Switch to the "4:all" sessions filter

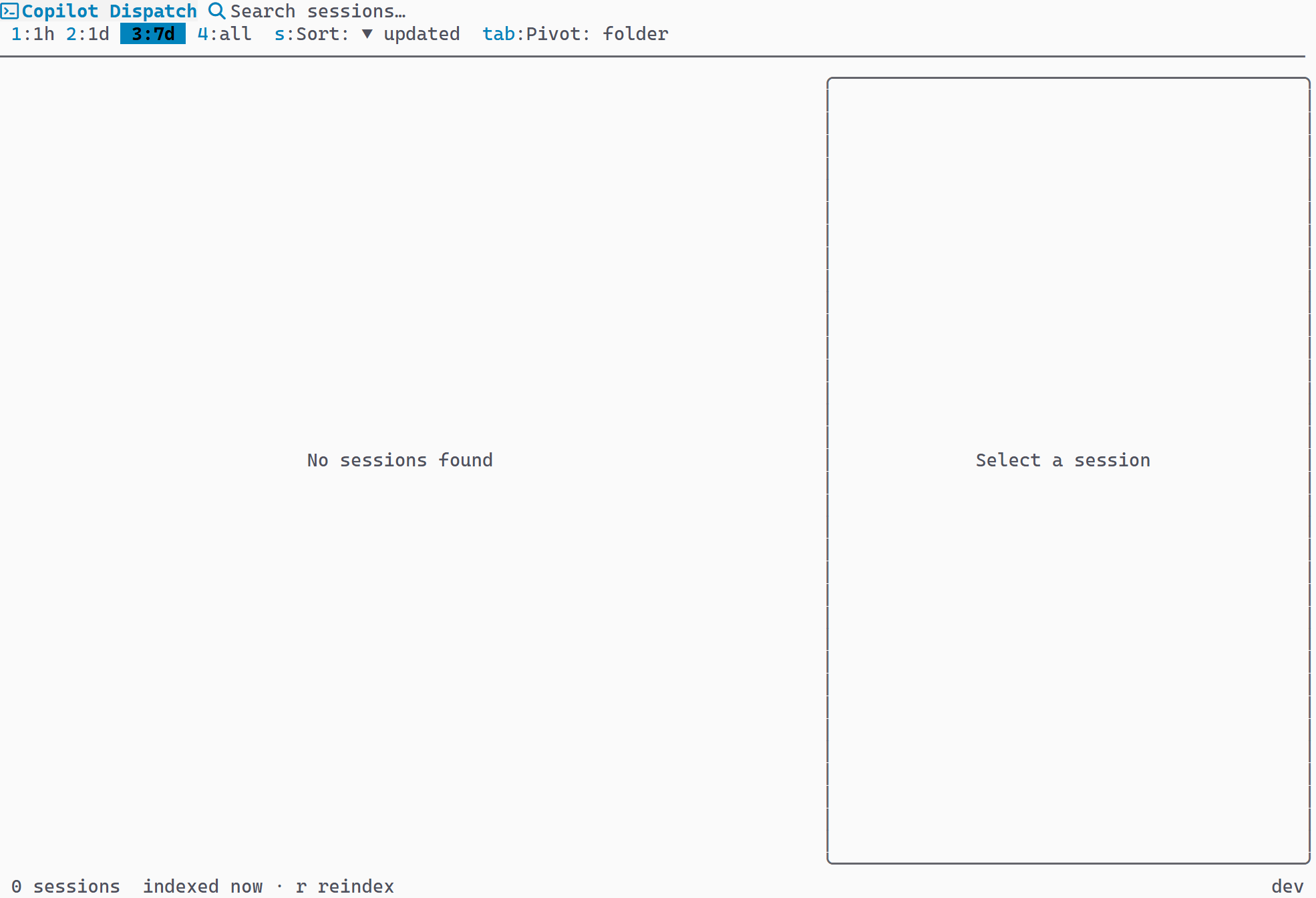224,34
